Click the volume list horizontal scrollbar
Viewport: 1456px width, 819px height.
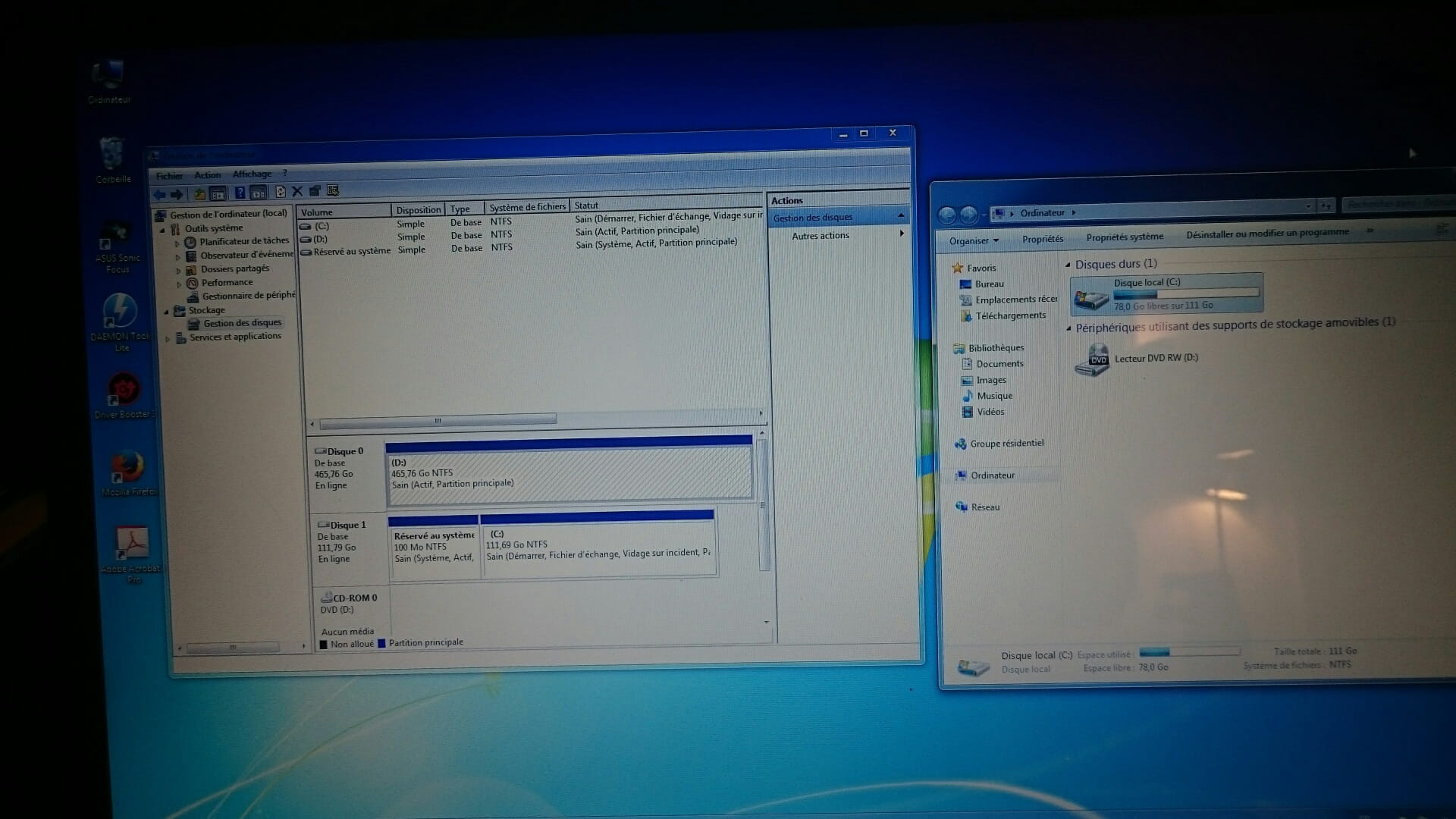point(438,420)
